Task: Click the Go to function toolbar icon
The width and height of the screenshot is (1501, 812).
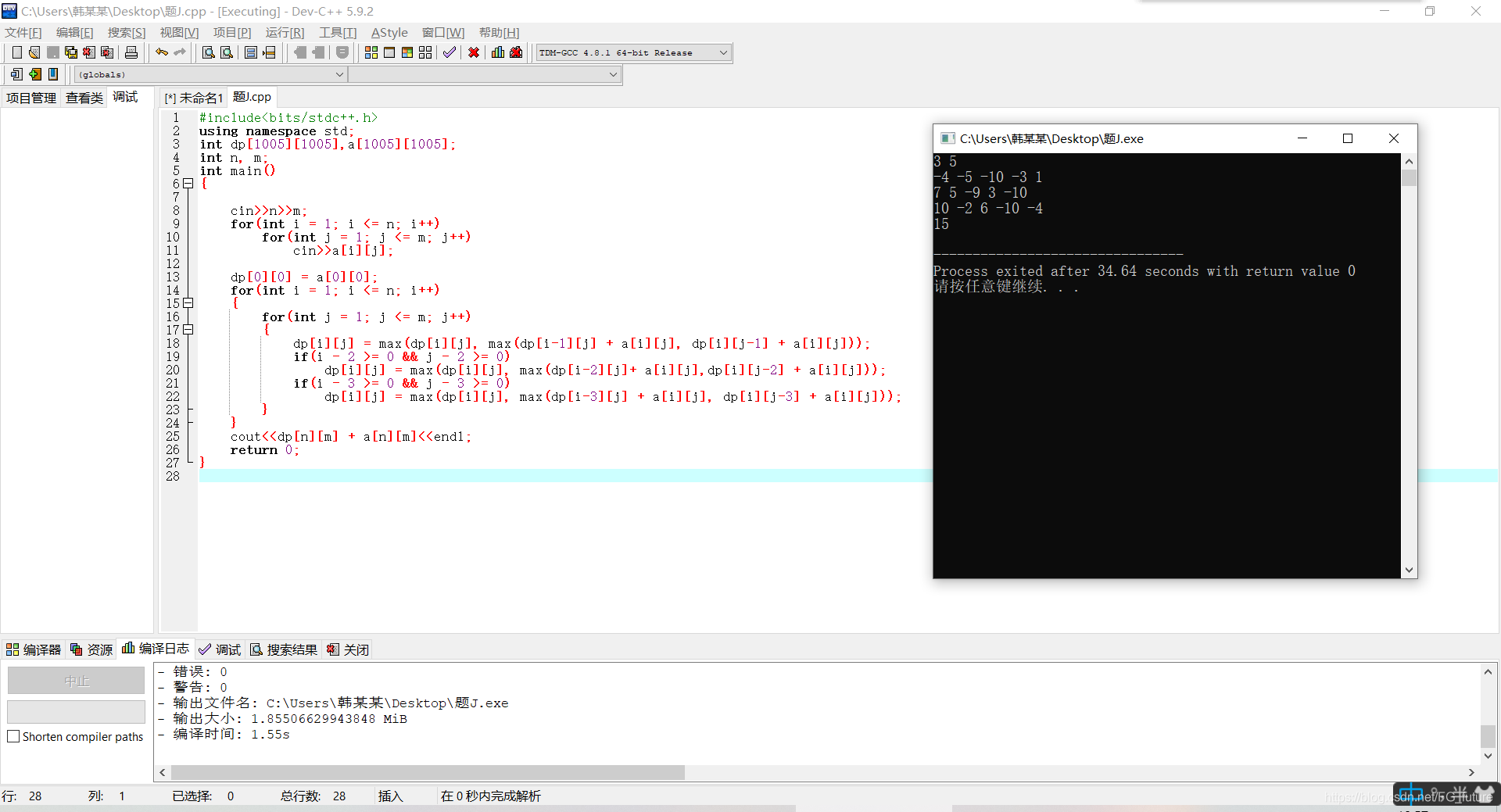Action: point(251,52)
